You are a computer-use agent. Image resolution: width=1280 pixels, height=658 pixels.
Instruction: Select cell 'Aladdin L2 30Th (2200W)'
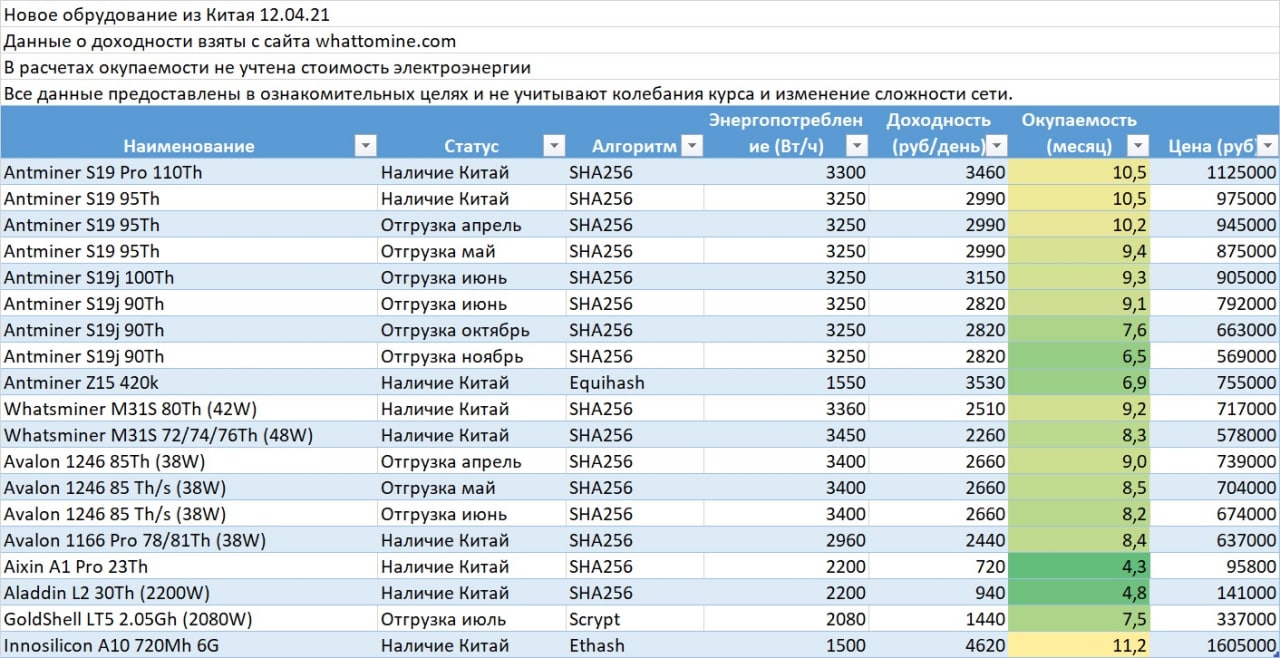pos(189,593)
